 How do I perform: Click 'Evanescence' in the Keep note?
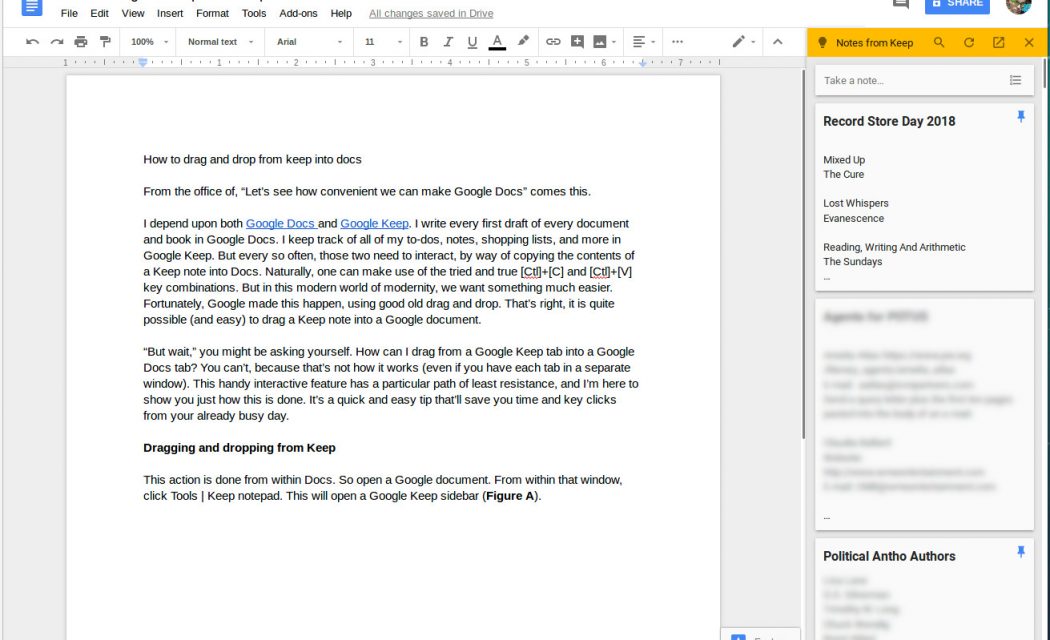tap(853, 218)
